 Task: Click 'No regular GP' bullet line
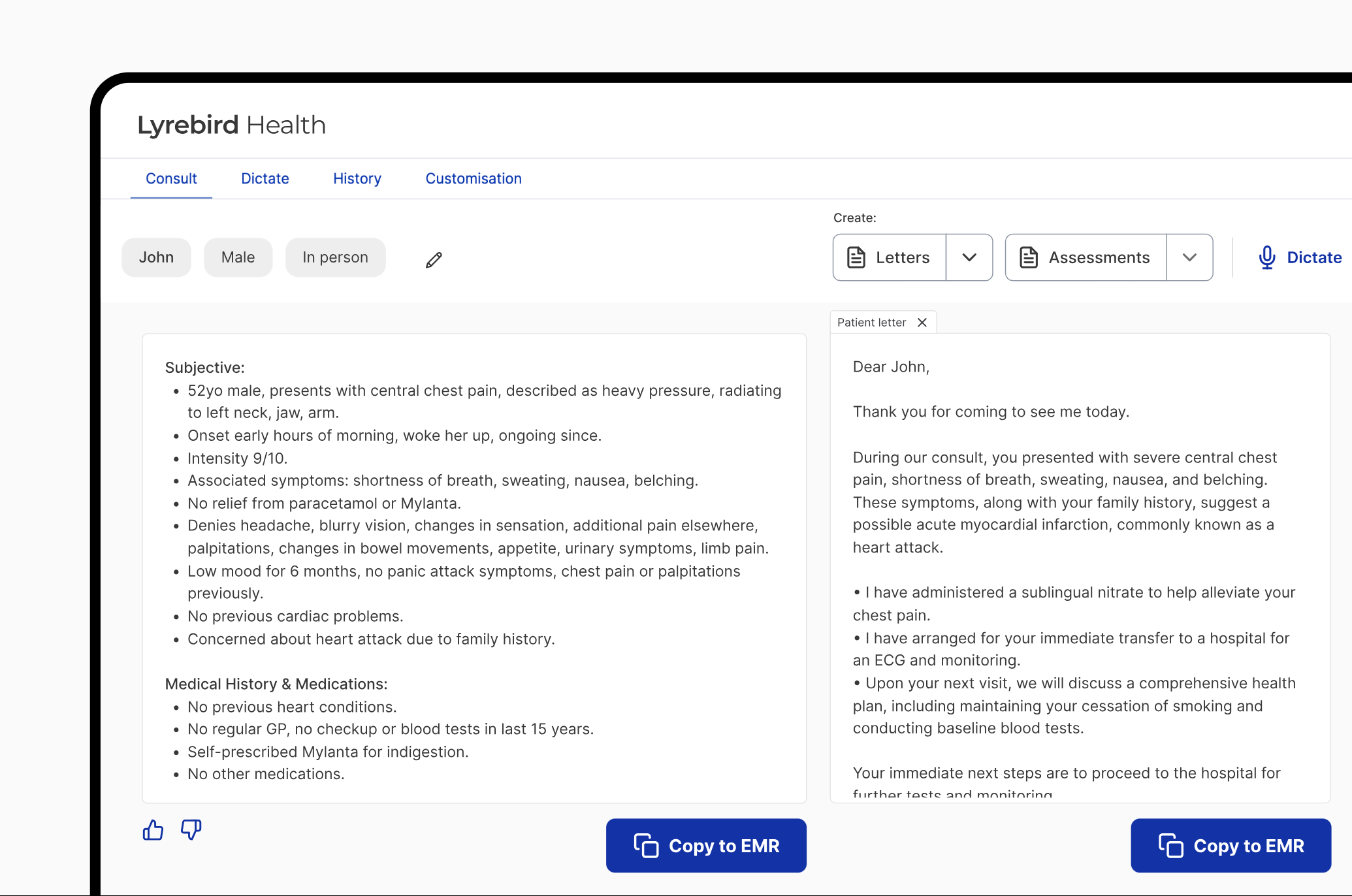pyautogui.click(x=391, y=729)
